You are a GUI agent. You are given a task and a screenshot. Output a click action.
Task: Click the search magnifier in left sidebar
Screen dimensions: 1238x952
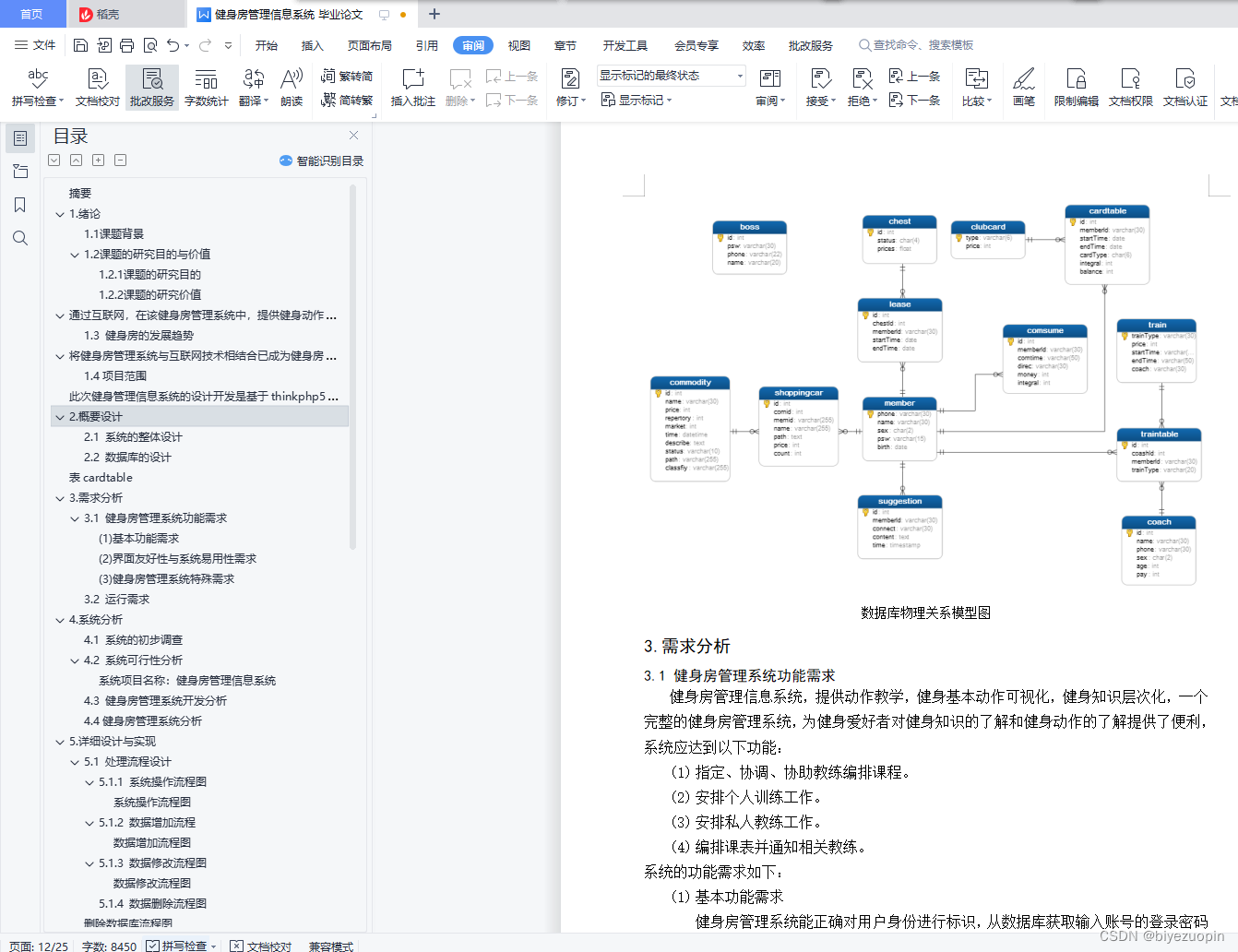20,238
